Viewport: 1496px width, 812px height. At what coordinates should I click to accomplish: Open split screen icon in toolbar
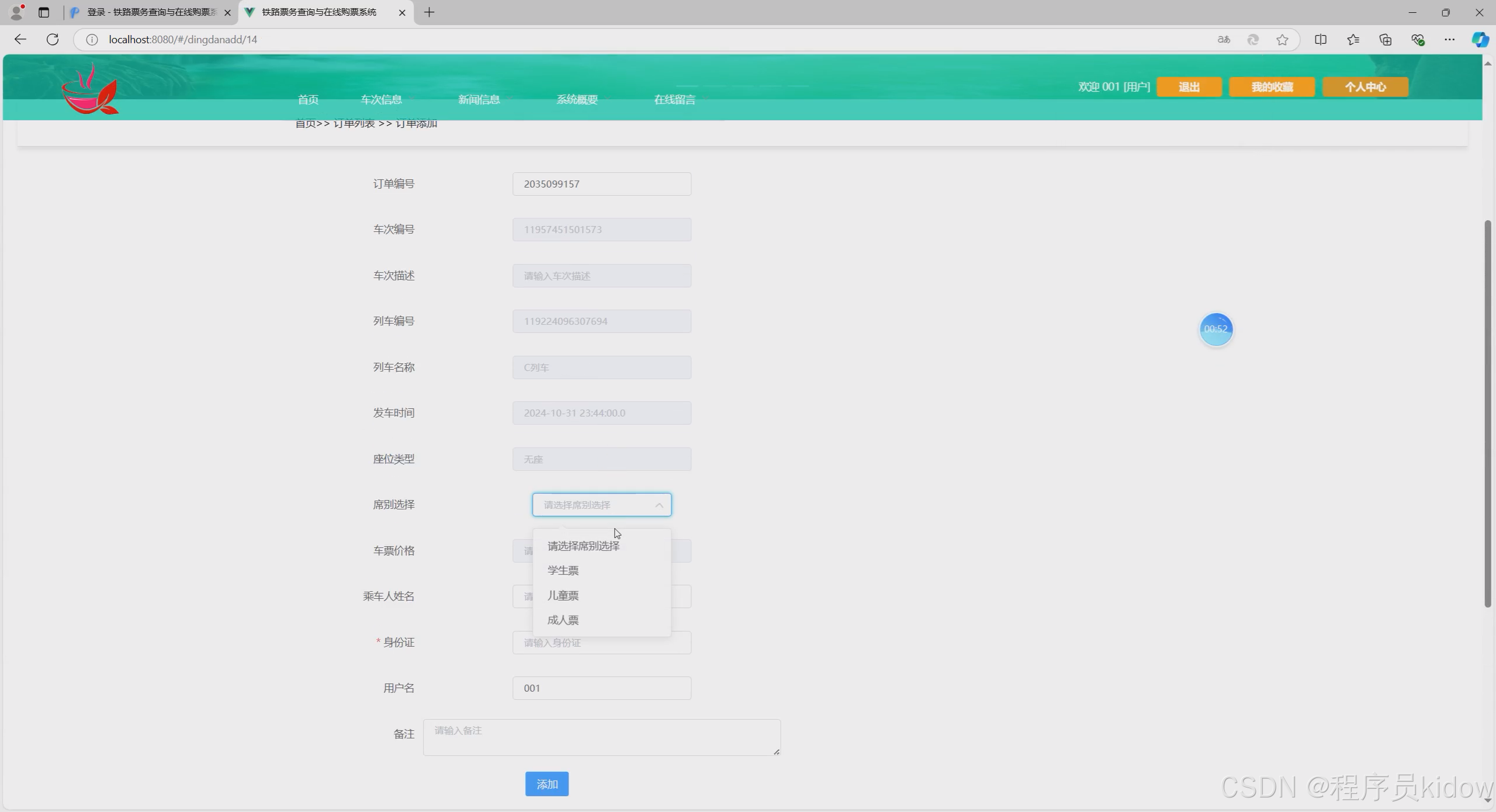pyautogui.click(x=1321, y=39)
